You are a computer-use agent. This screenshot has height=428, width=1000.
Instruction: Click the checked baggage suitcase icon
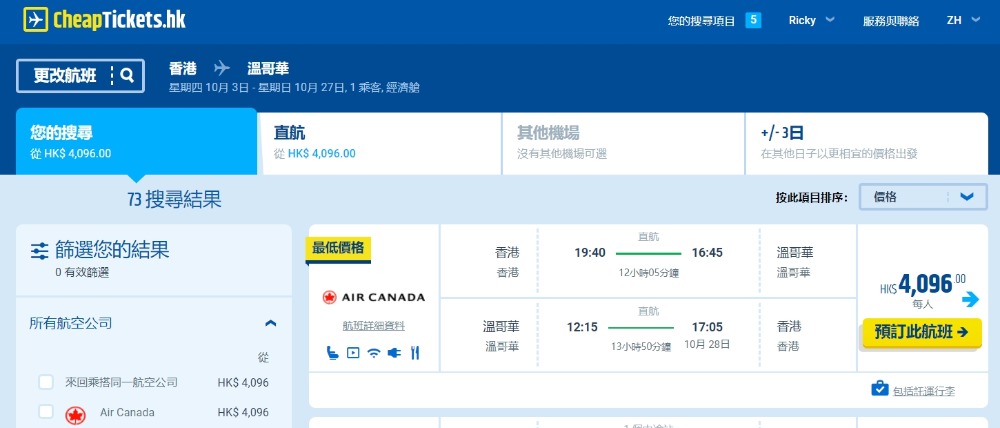(879, 389)
